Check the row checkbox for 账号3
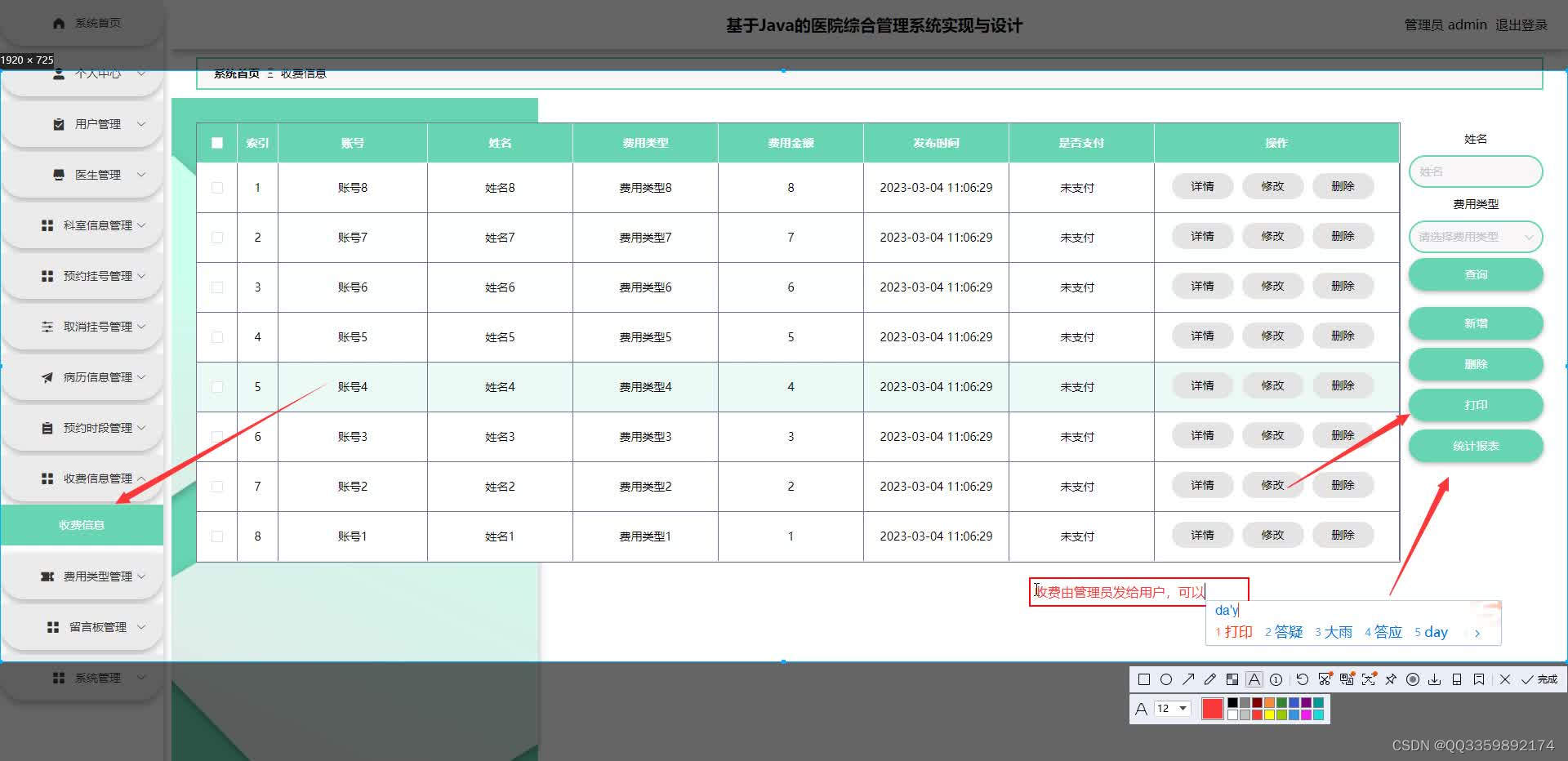 tap(217, 437)
